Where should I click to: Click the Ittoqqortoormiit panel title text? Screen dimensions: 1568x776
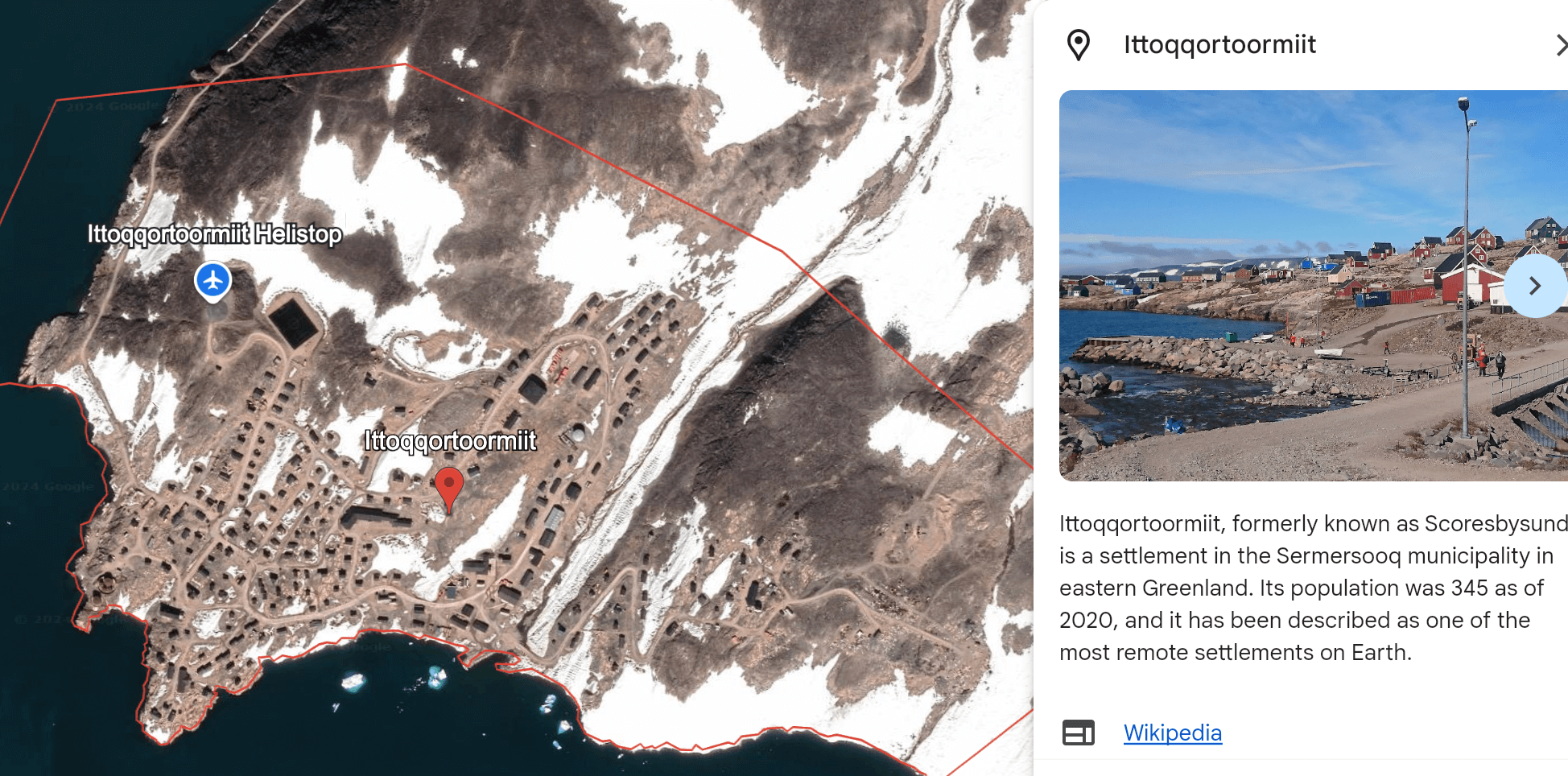1219,44
